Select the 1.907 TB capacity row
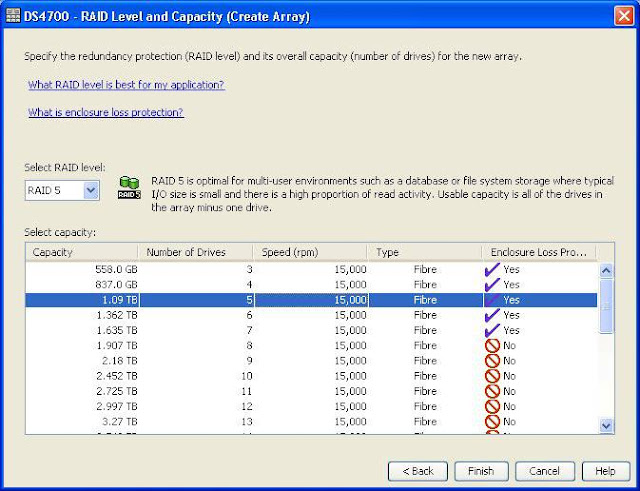640x491 pixels. click(x=311, y=346)
